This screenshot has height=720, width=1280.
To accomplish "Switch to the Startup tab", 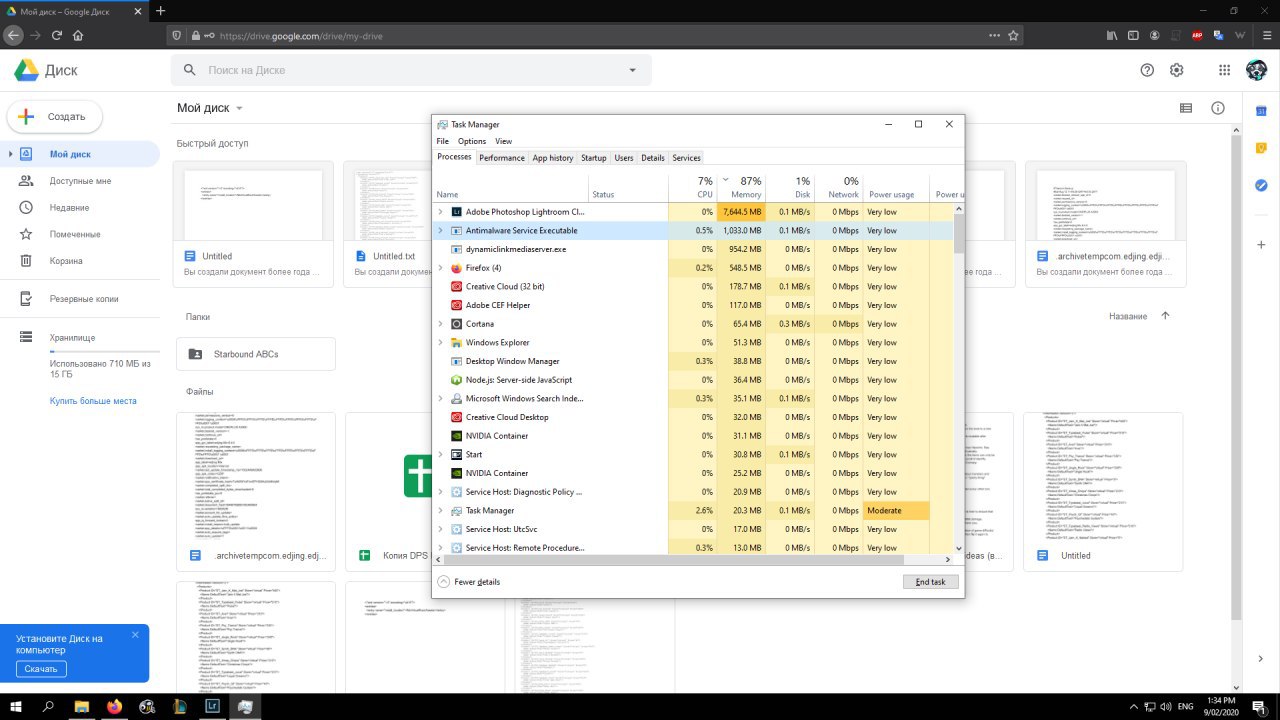I will click(x=594, y=158).
